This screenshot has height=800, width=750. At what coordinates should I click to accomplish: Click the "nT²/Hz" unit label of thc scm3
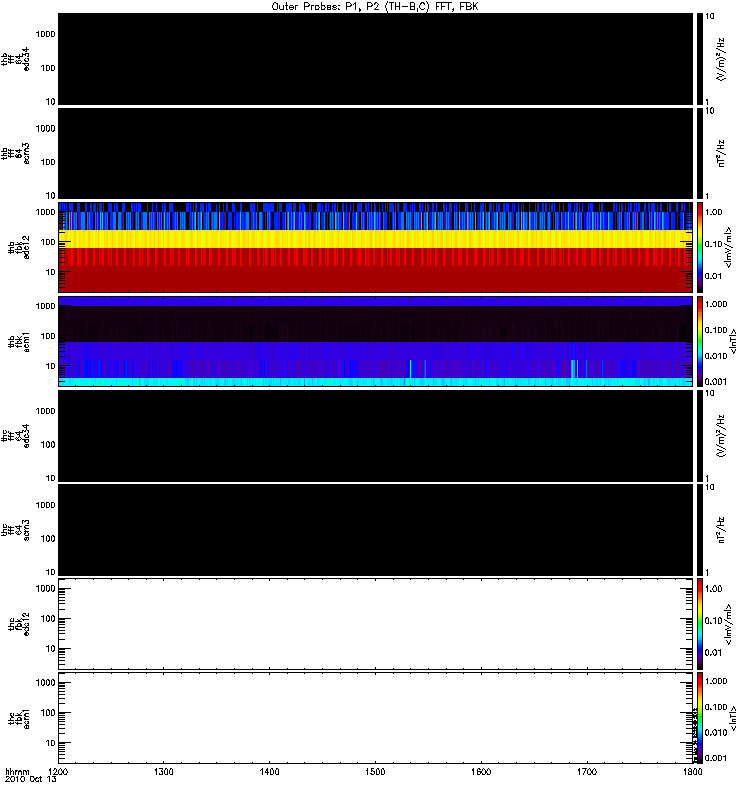(721, 530)
